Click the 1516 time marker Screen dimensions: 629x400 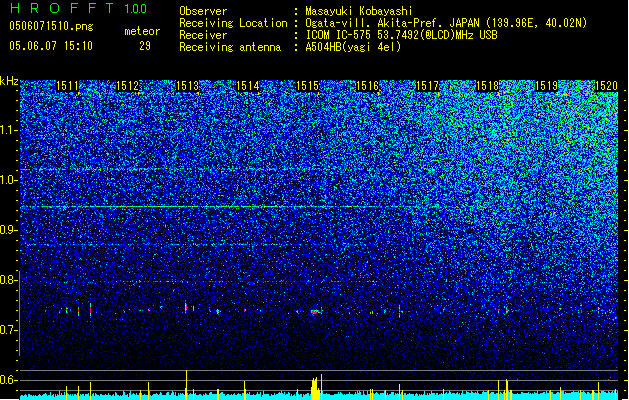367,86
